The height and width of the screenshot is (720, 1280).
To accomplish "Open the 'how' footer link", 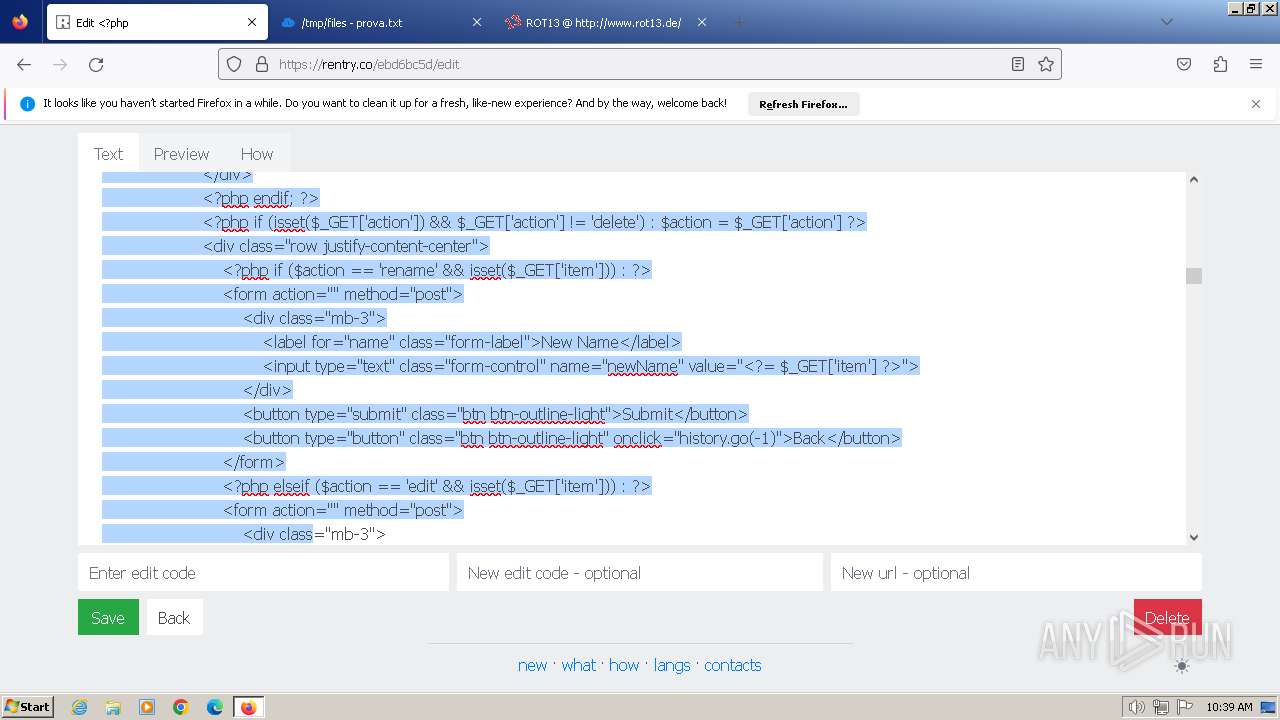I will click(x=624, y=665).
